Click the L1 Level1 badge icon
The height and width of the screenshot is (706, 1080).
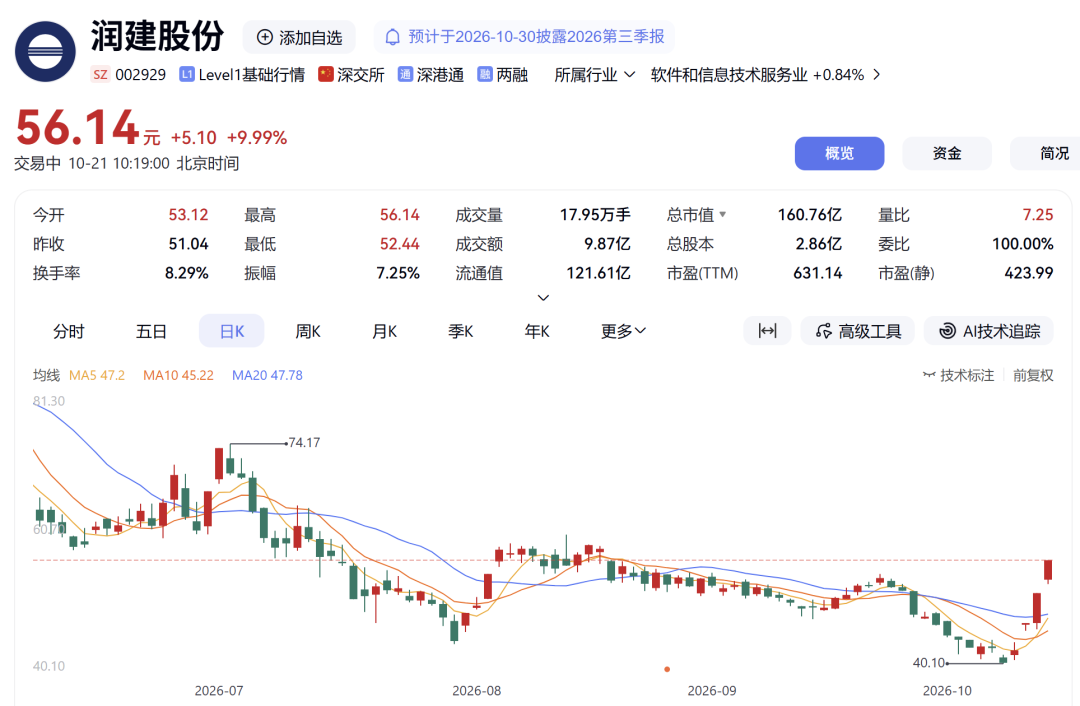click(x=187, y=74)
